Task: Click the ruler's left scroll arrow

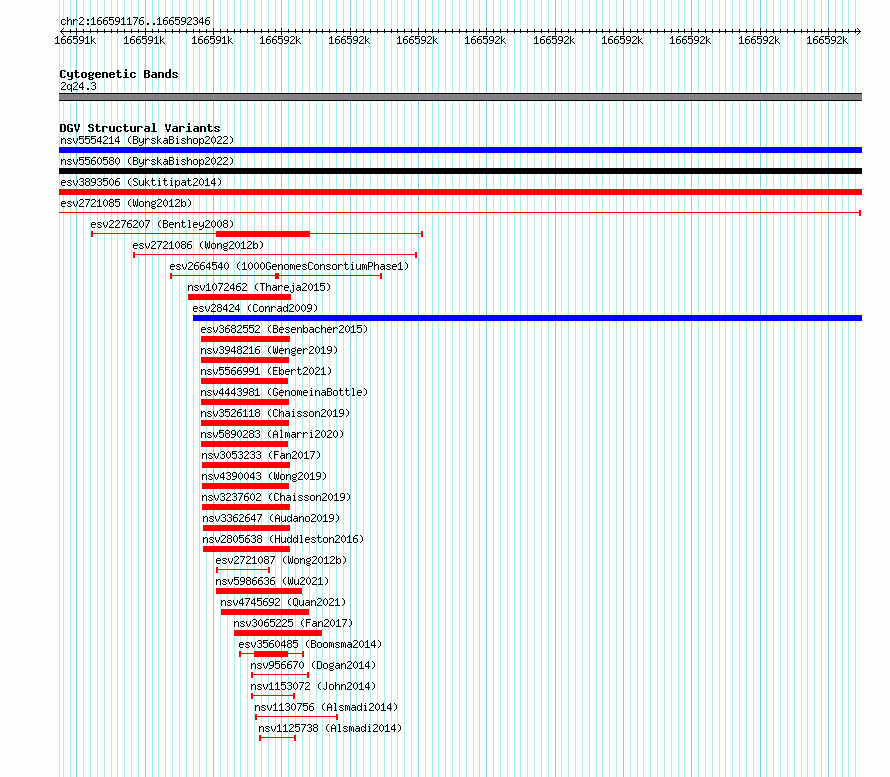Action: point(62,31)
